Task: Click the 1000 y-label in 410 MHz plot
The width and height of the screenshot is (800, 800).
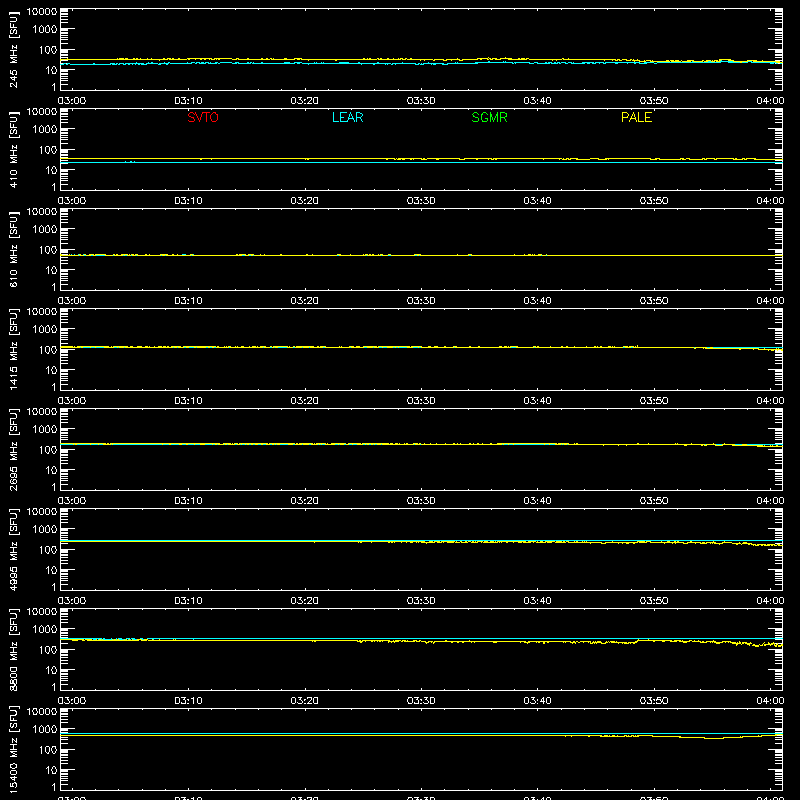Action: point(45,130)
